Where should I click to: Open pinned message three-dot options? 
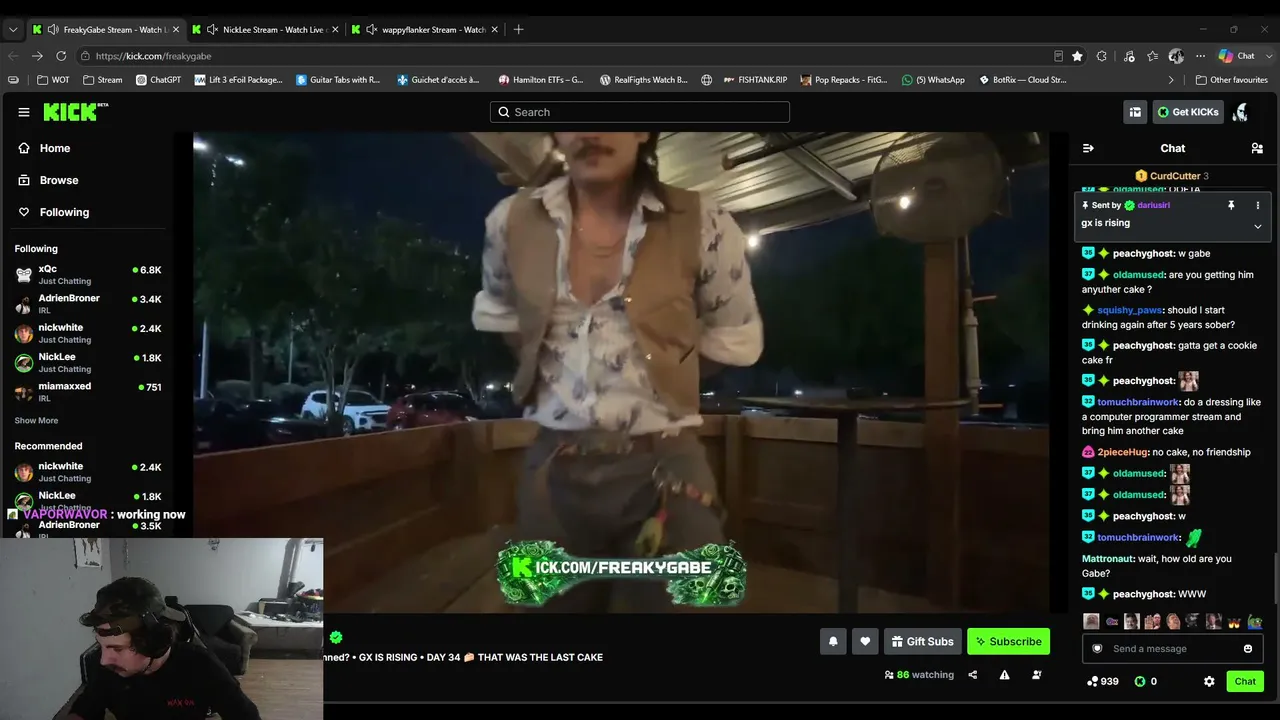click(x=1258, y=205)
